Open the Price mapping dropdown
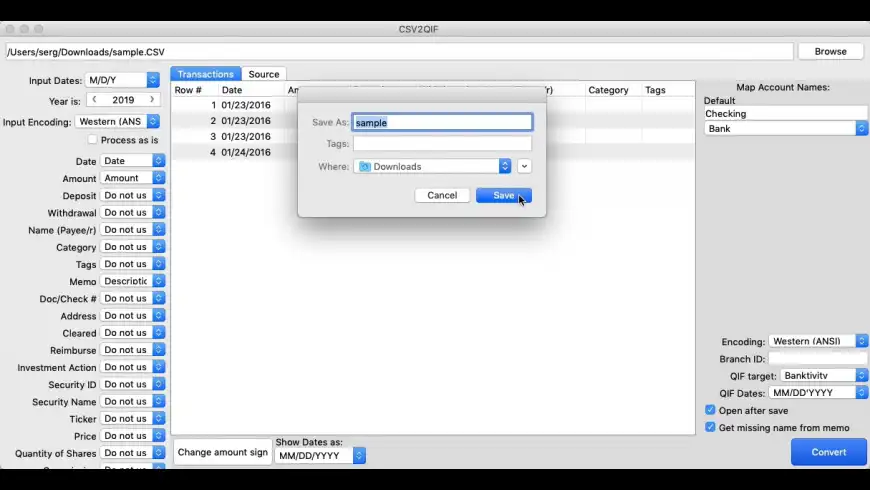The height and width of the screenshot is (490, 870). [133, 436]
